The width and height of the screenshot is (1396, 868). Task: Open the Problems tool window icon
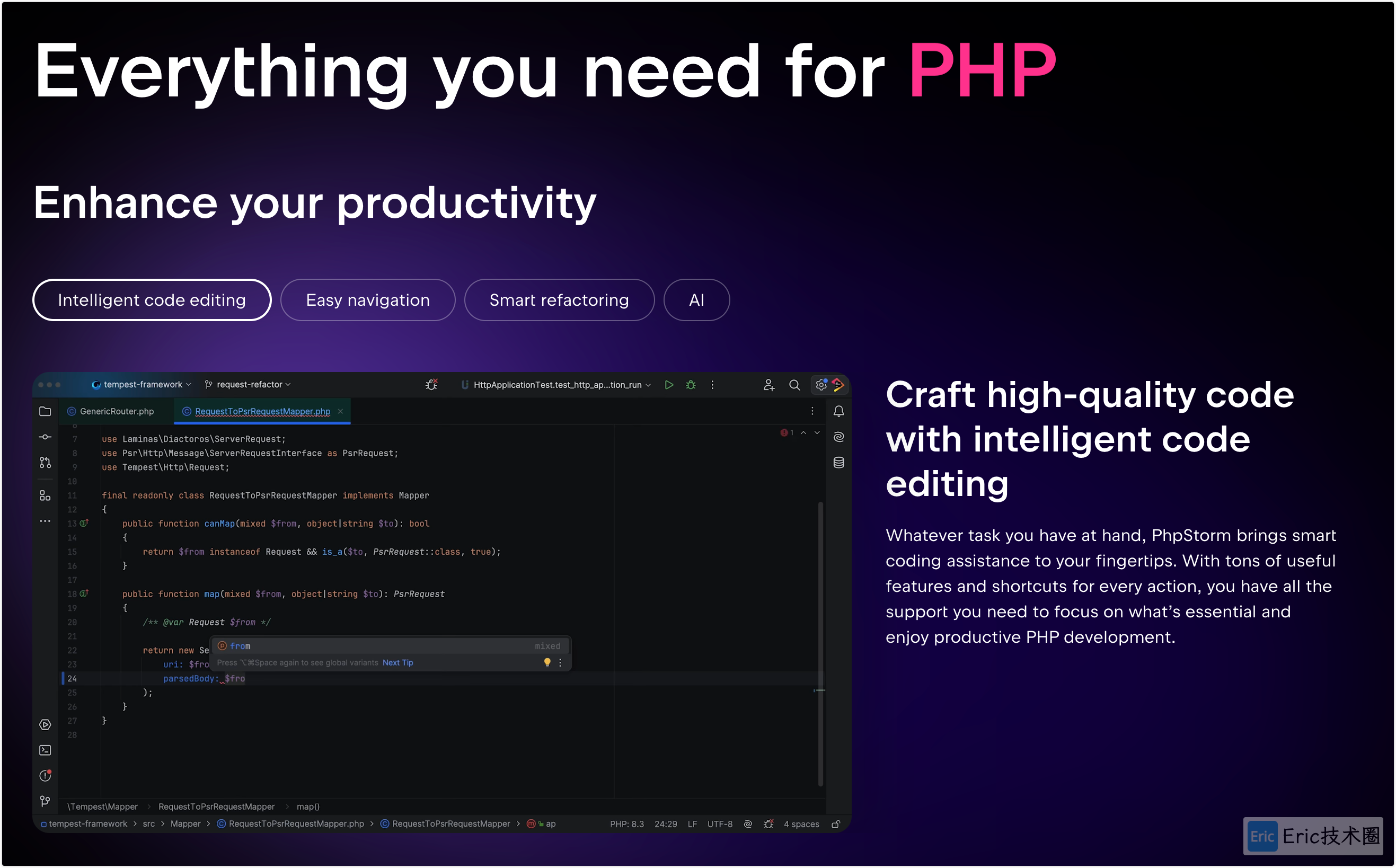pos(45,776)
